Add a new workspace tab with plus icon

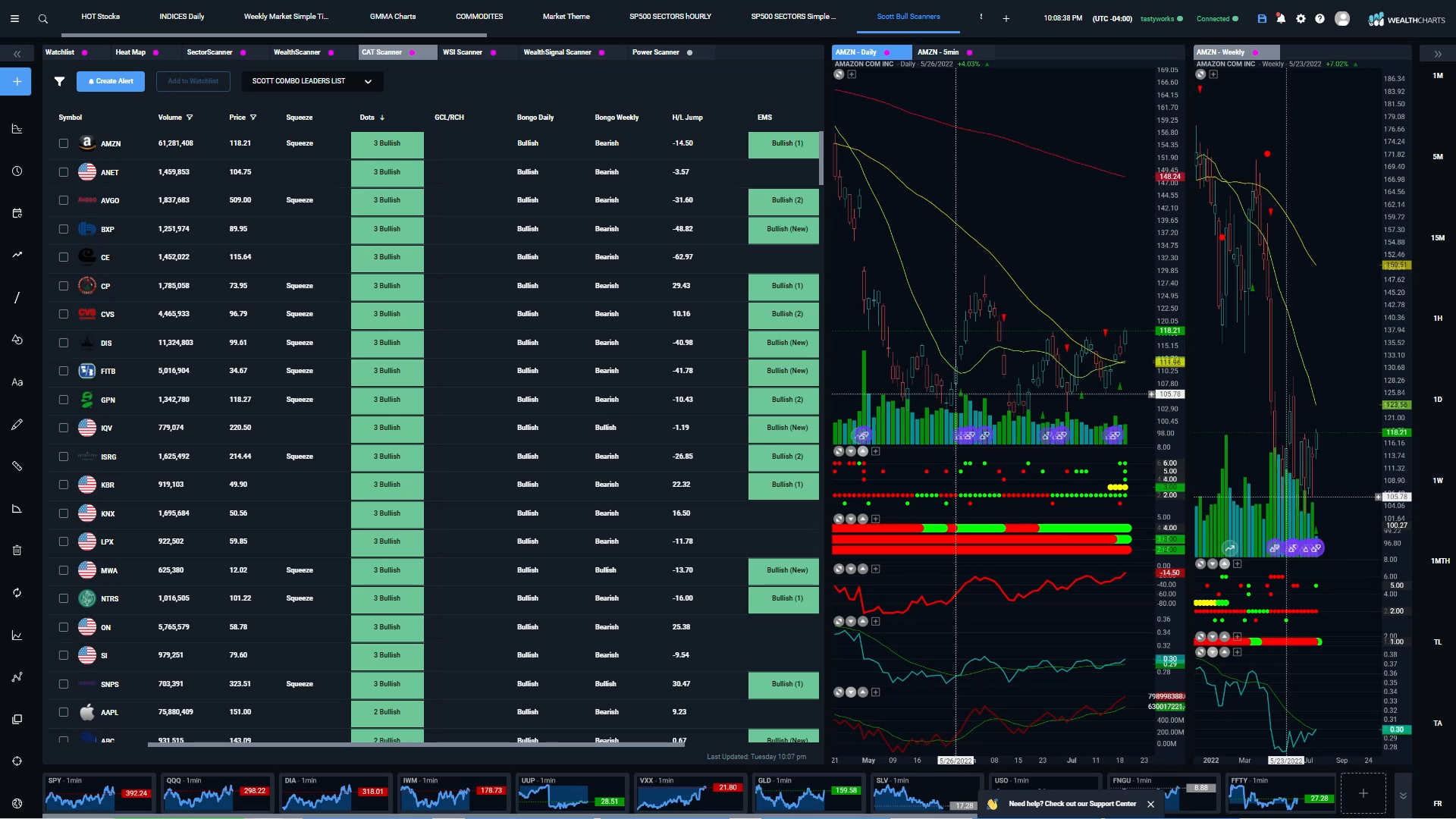click(x=1006, y=18)
